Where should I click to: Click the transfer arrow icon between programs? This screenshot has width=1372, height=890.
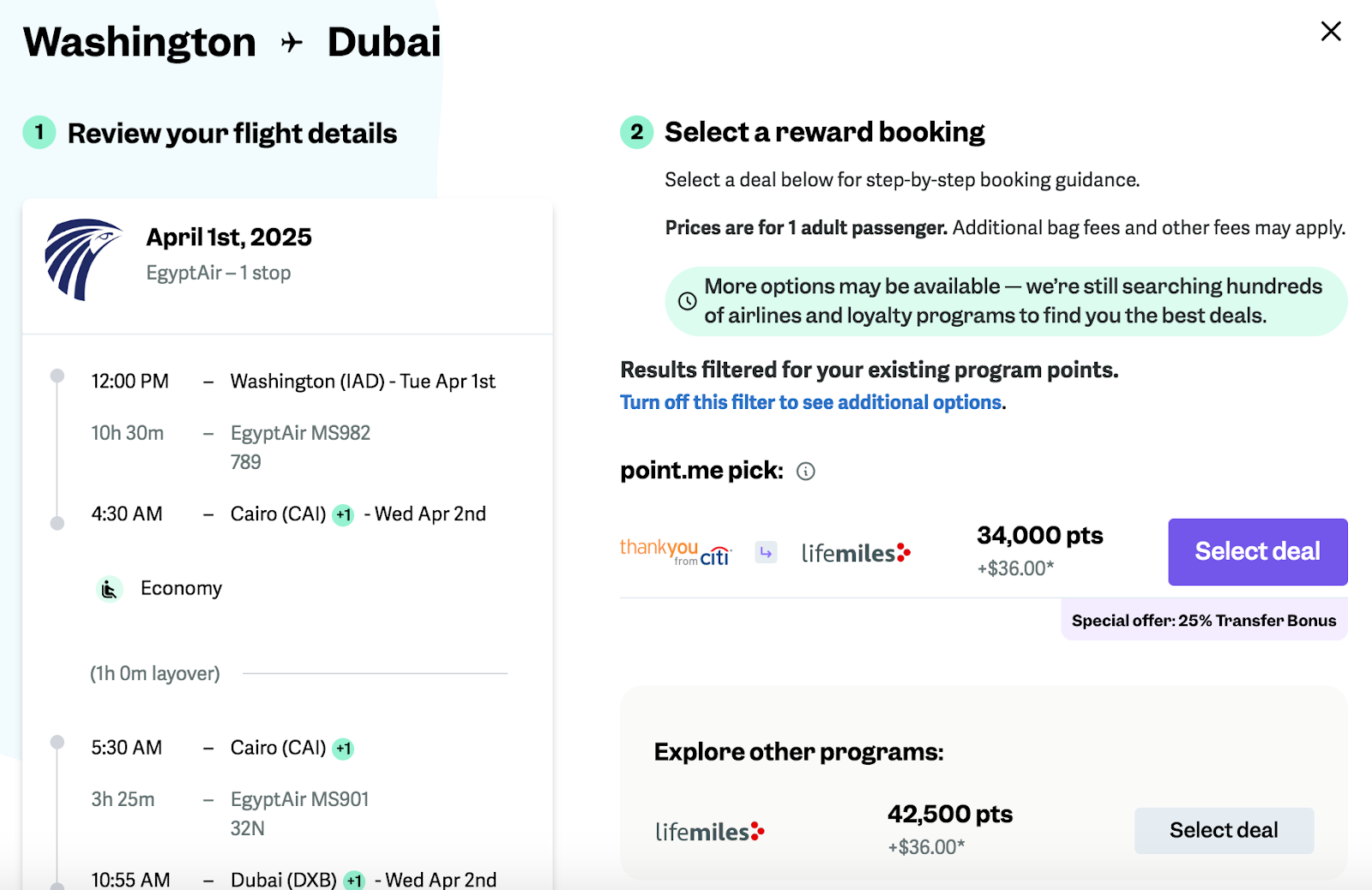click(x=766, y=553)
